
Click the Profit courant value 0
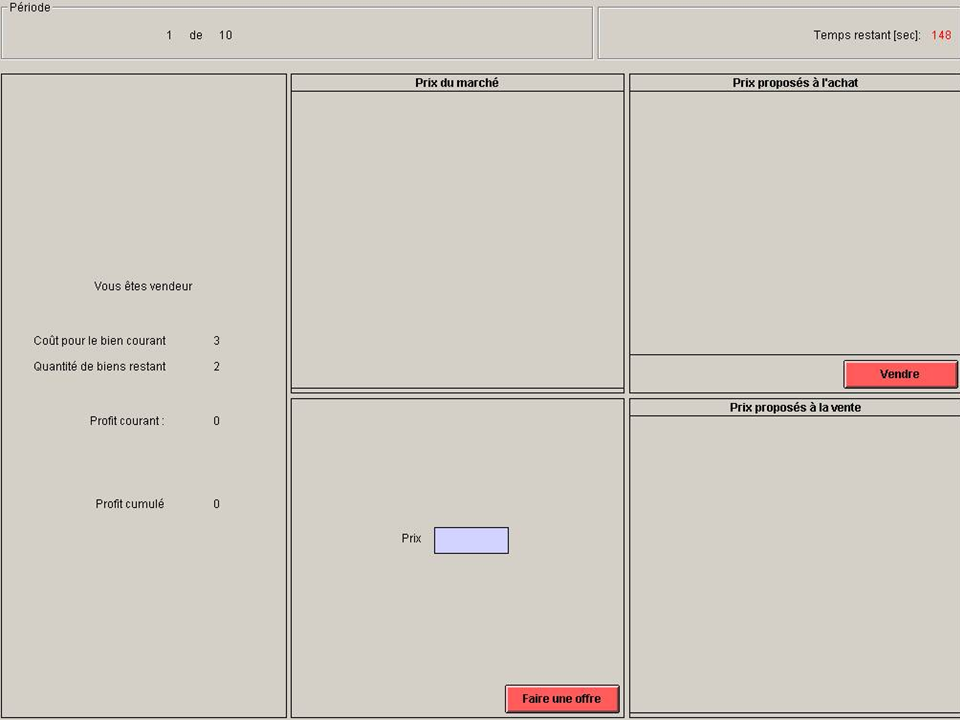pos(217,421)
